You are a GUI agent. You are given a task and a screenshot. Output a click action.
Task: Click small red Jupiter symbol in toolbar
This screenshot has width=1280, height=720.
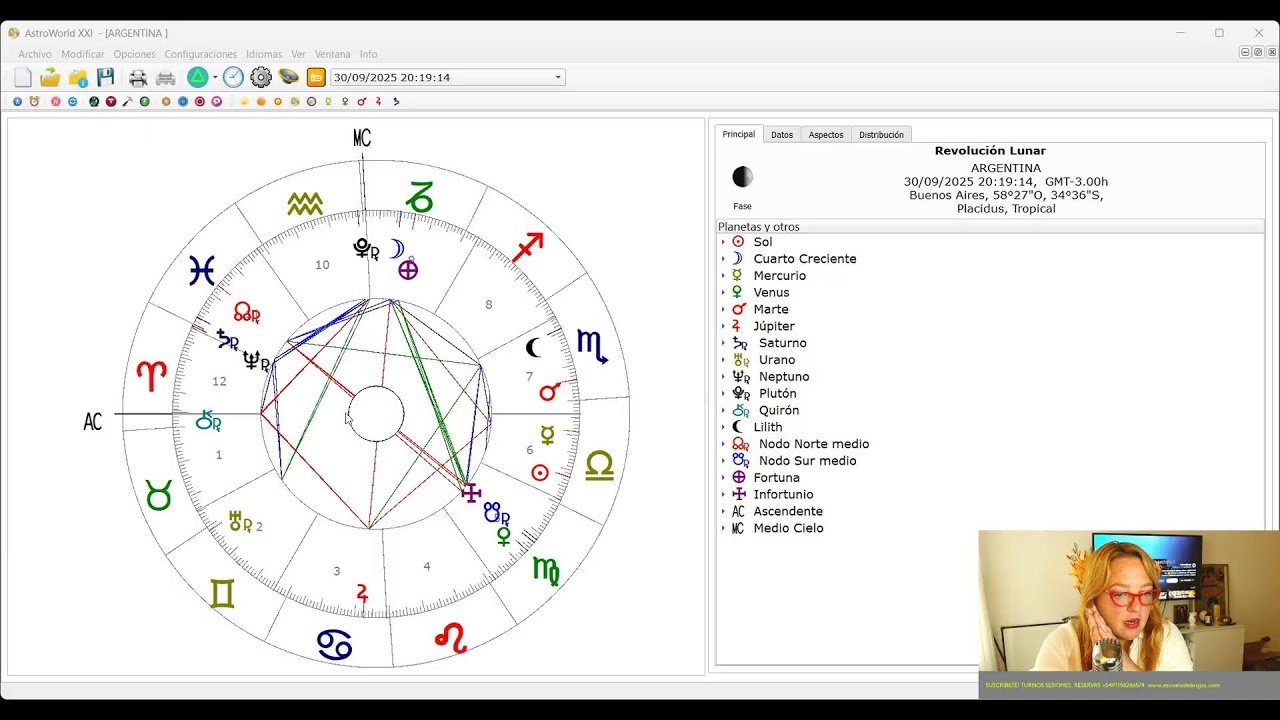[x=378, y=101]
